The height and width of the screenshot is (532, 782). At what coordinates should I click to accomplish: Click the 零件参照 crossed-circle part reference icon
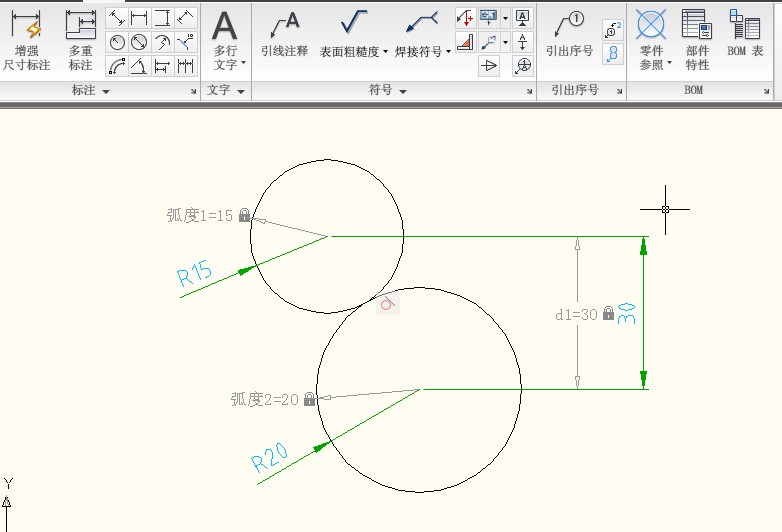pyautogui.click(x=651, y=25)
